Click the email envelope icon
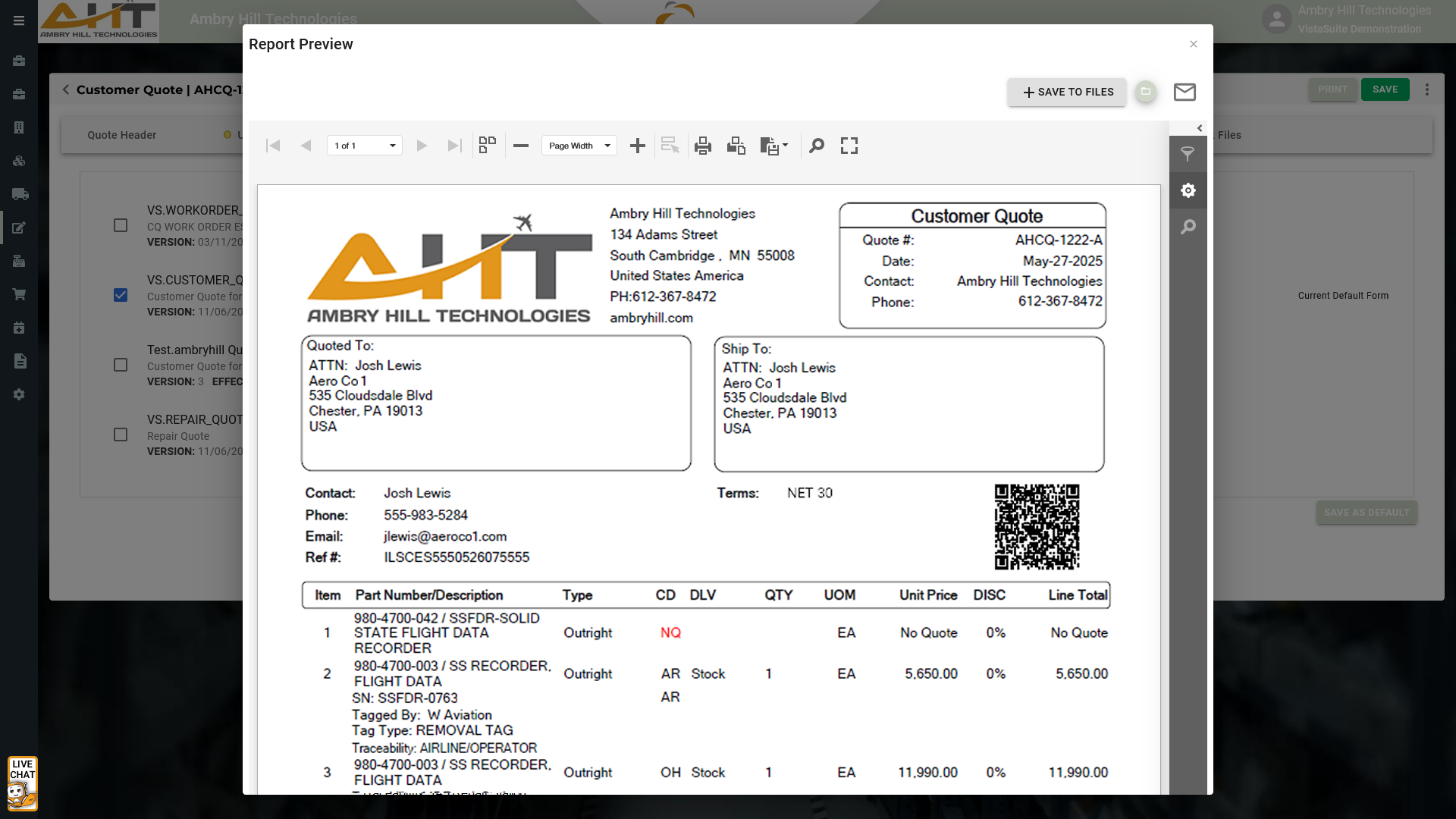The height and width of the screenshot is (819, 1456). (1185, 92)
